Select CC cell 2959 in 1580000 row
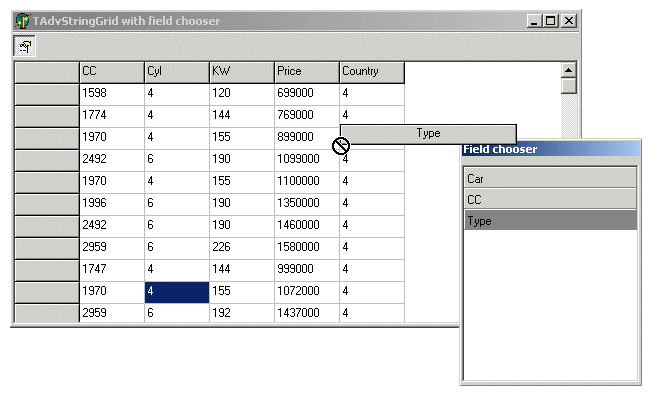 click(112, 248)
